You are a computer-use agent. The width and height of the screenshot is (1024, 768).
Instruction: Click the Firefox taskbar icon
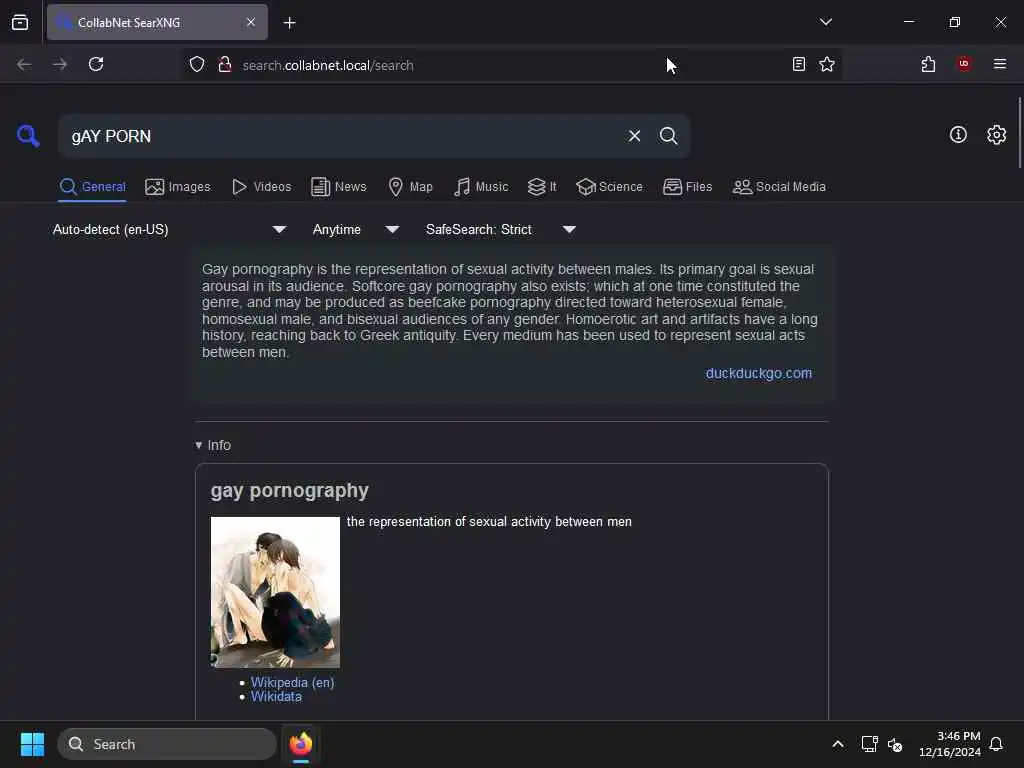300,744
